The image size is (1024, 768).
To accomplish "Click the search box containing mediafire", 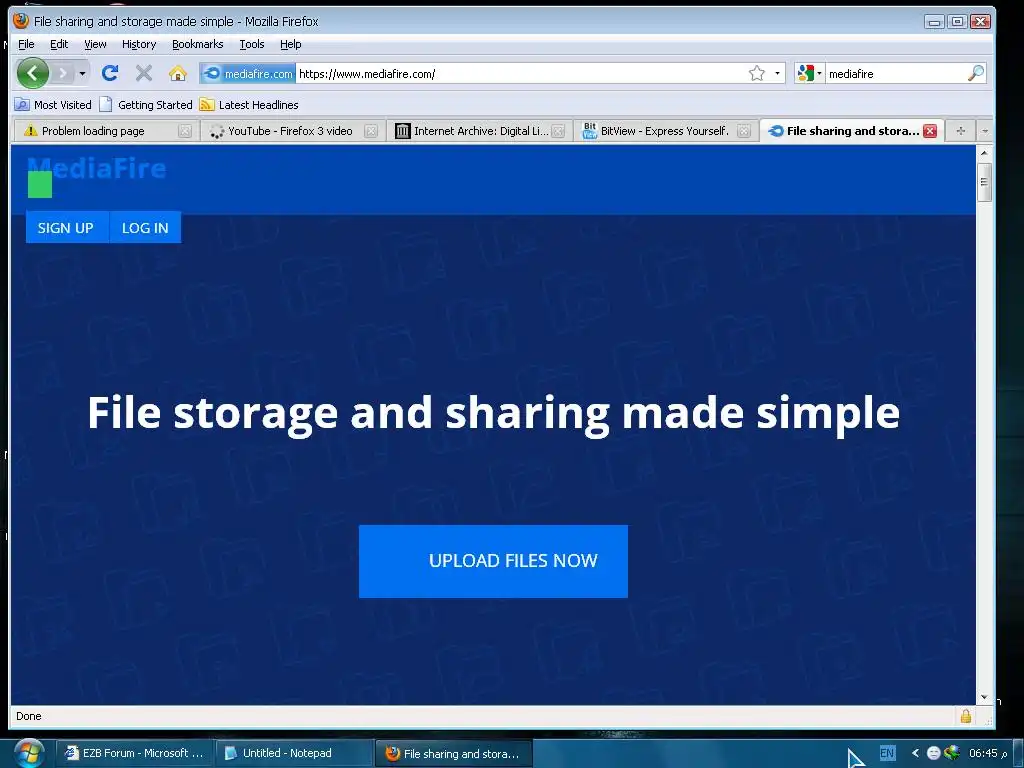I will pos(895,73).
